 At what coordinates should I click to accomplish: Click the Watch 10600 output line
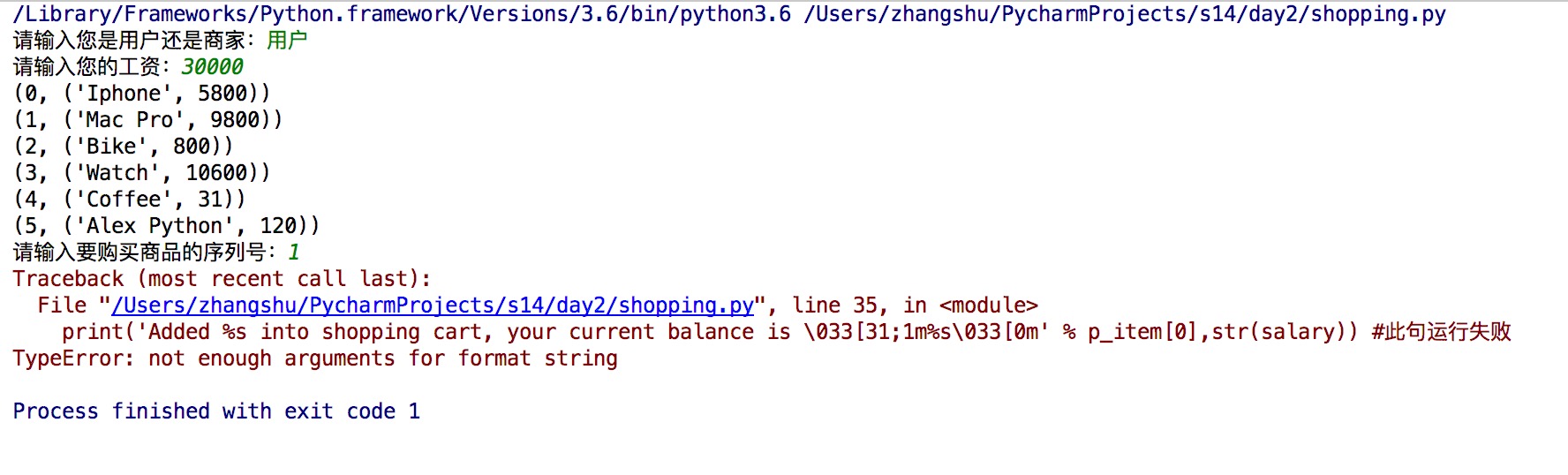click(142, 173)
